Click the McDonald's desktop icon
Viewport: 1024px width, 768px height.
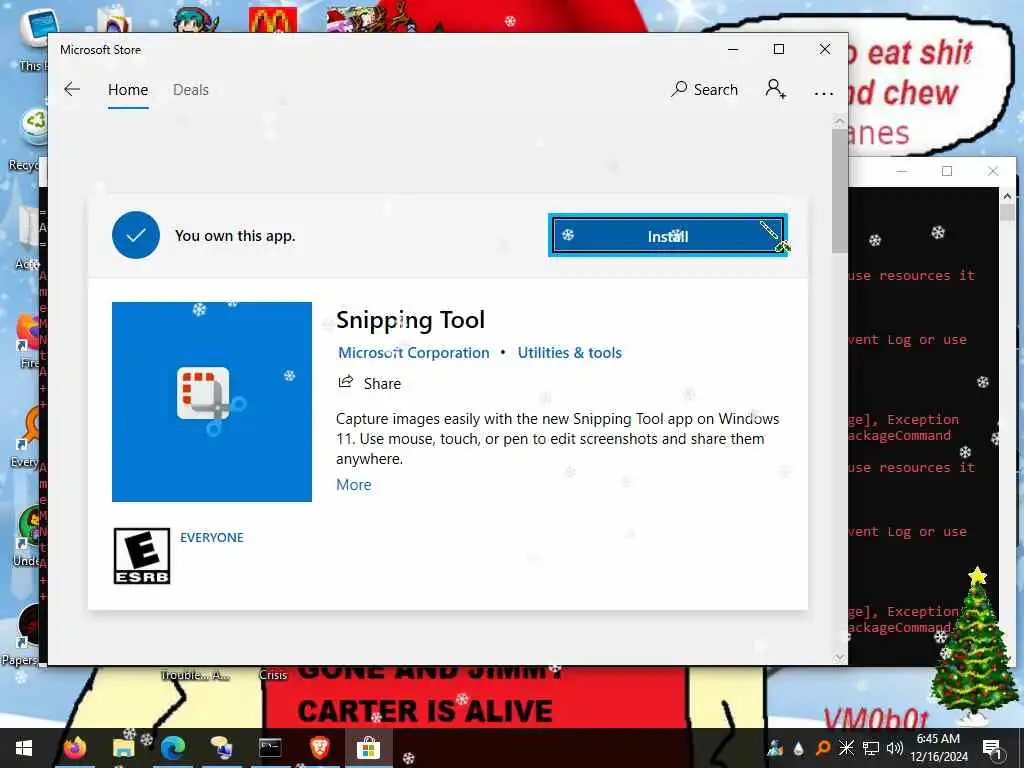pos(273,20)
